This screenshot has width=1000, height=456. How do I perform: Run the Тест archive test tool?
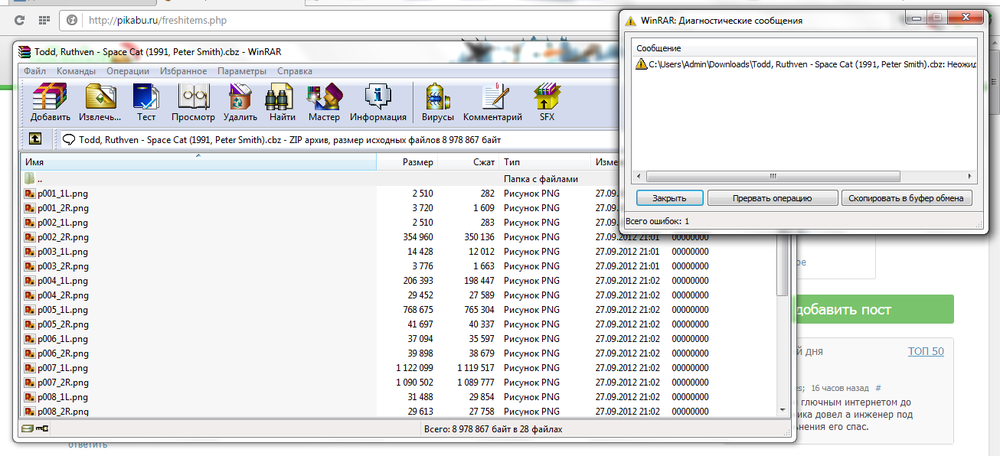[x=146, y=101]
